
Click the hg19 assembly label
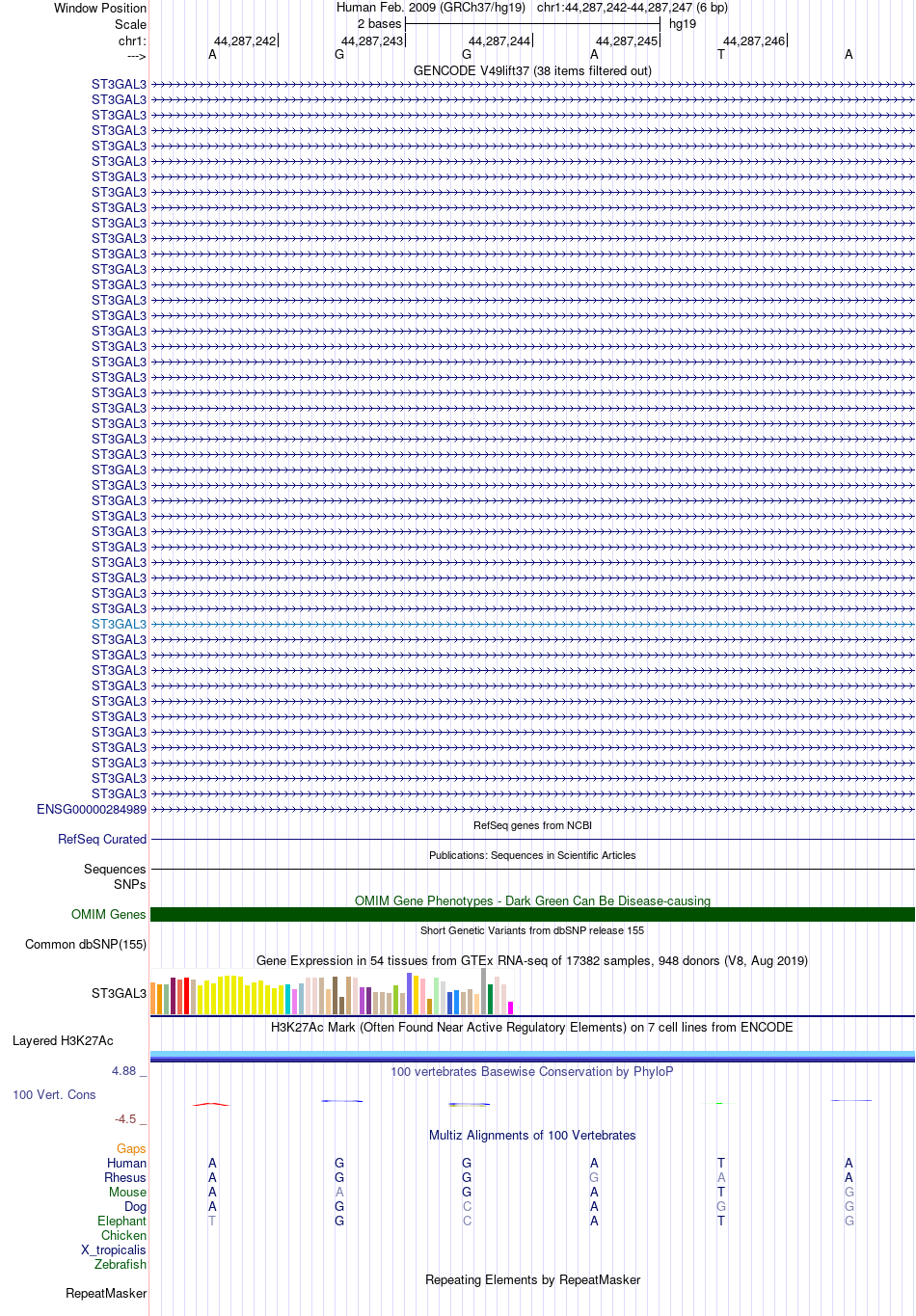click(x=683, y=23)
